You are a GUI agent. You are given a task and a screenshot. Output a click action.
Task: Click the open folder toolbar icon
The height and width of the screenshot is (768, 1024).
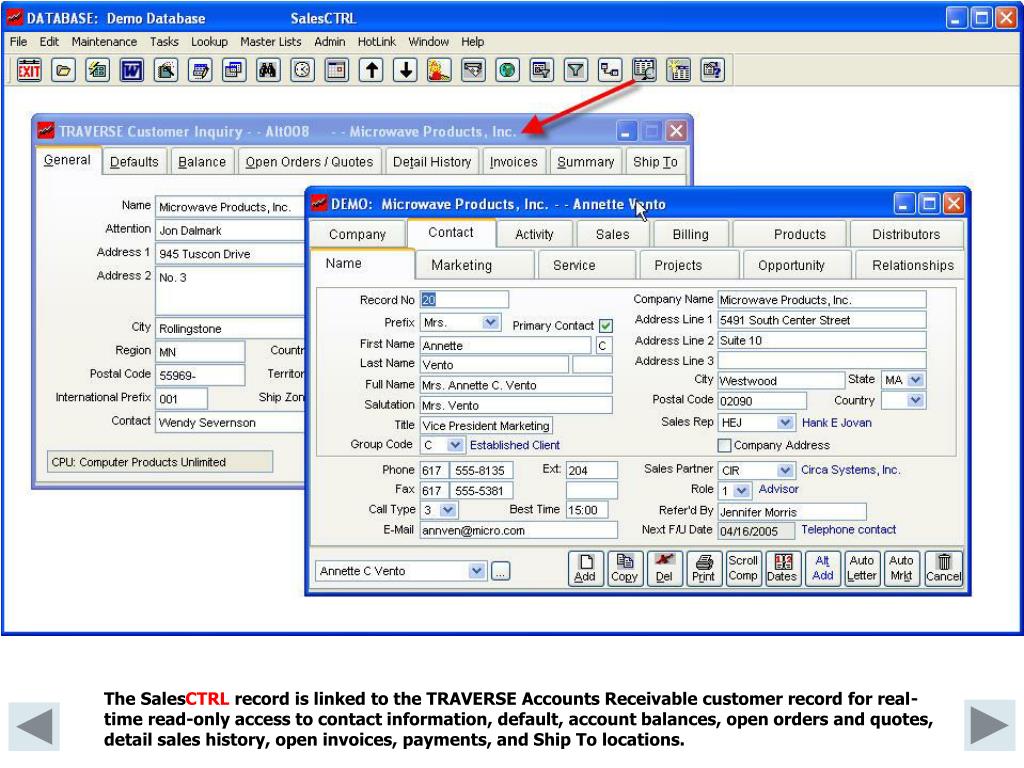click(x=63, y=70)
